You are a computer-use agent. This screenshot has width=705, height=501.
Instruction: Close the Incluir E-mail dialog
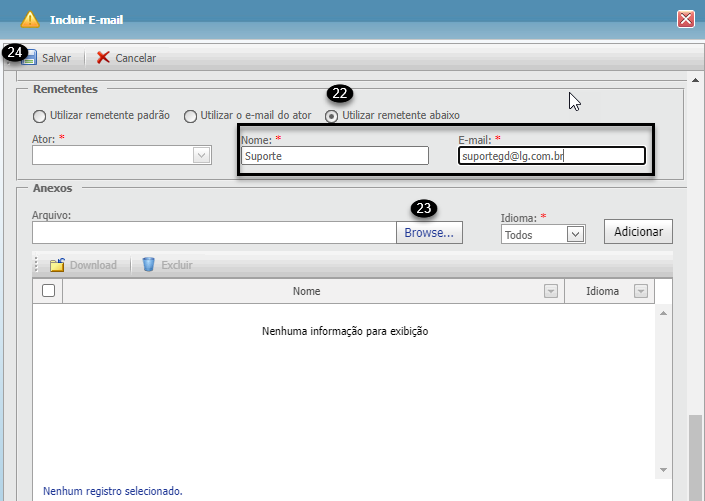tap(686, 19)
